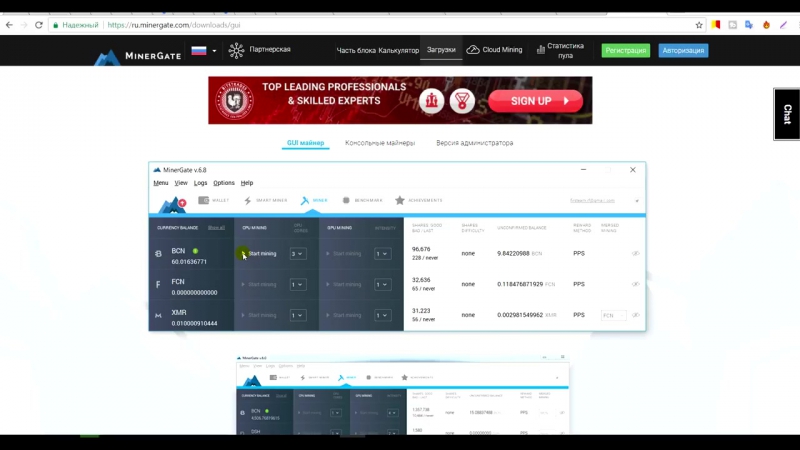Click BCN unconfirmed balance 9.84220988
The width and height of the screenshot is (800, 450).
pyautogui.click(x=513, y=254)
